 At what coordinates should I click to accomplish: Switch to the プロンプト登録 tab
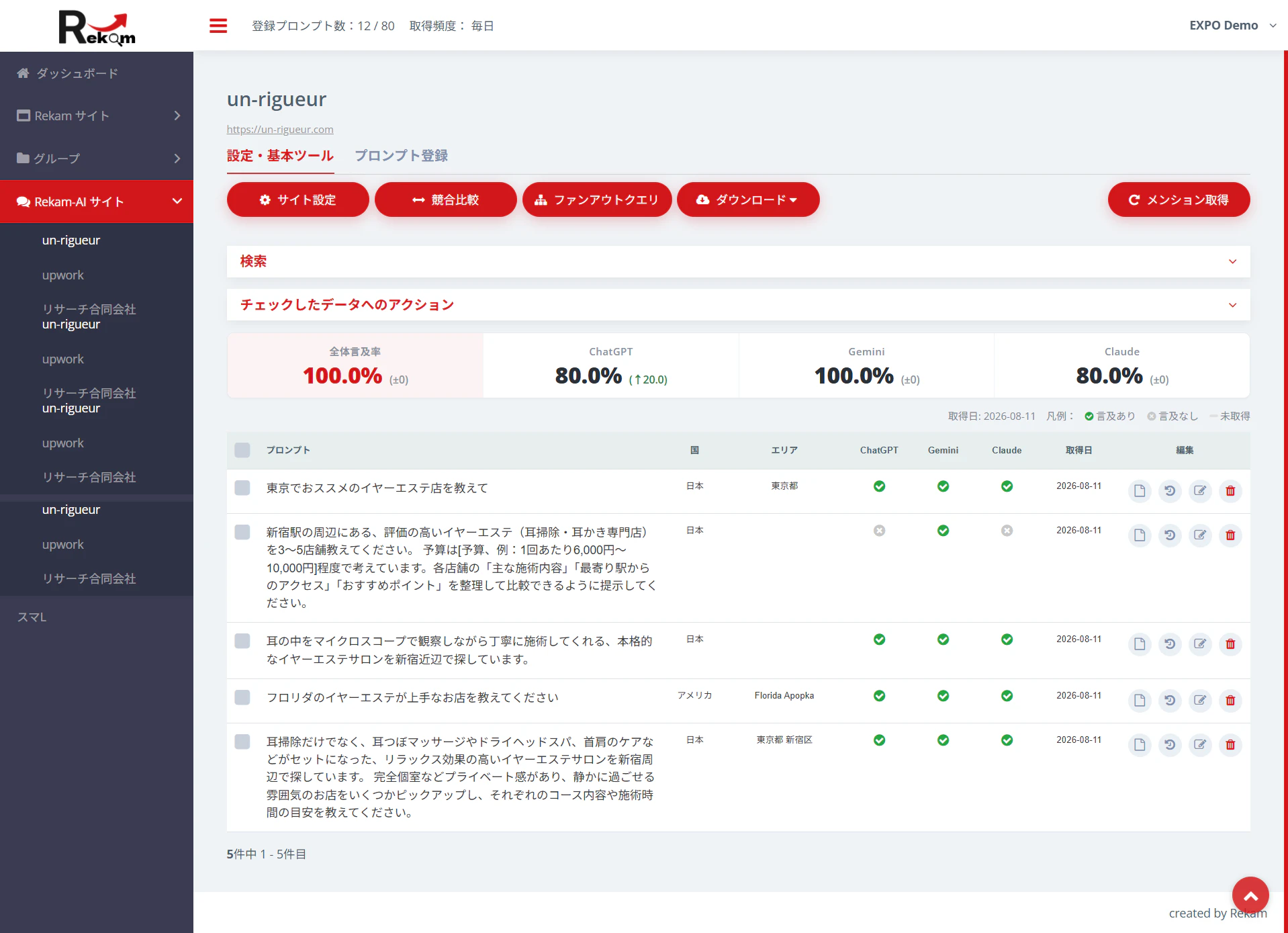click(x=401, y=156)
